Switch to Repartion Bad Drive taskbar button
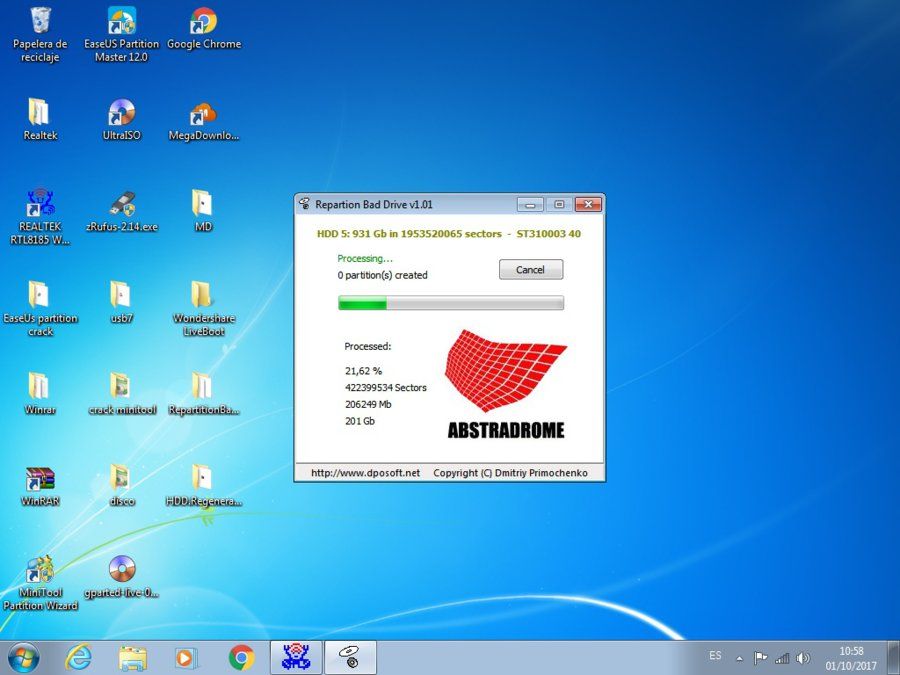This screenshot has width=900, height=675. [351, 658]
